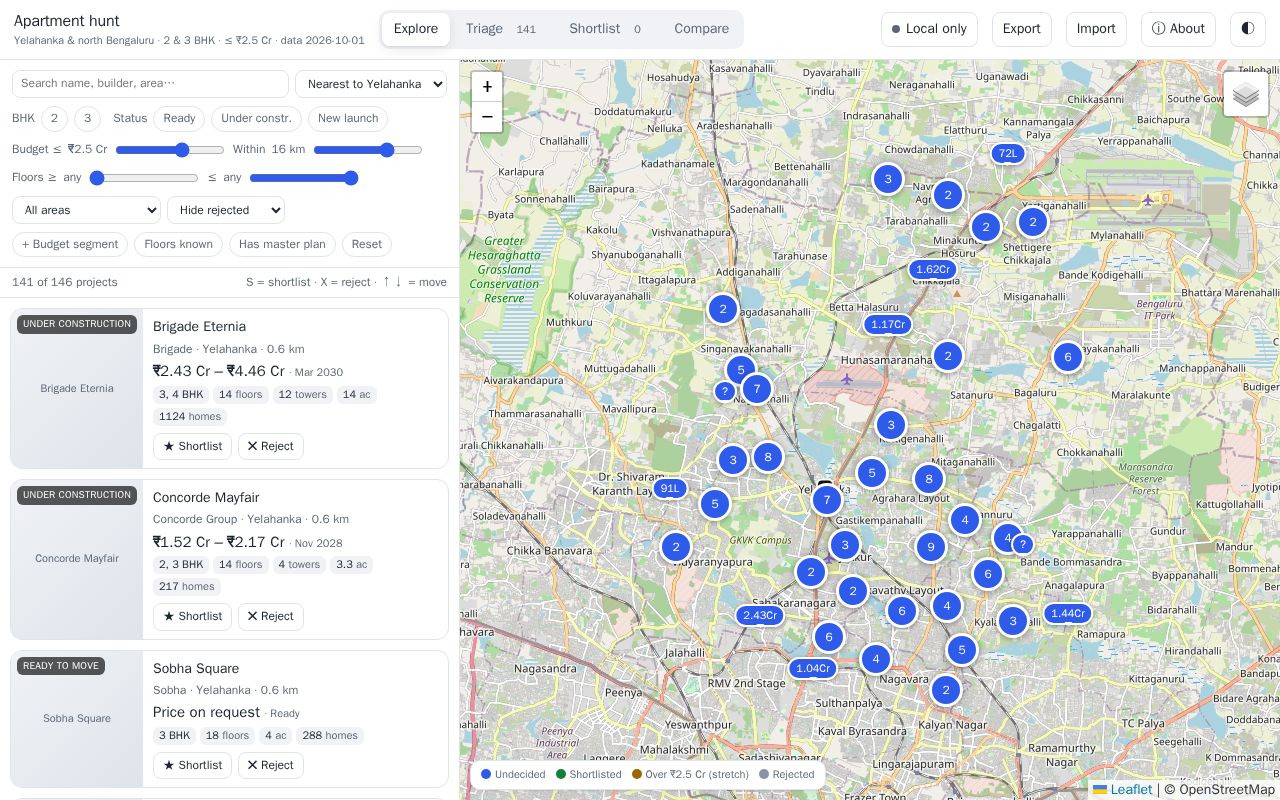This screenshot has height=800, width=1280.
Task: Enable the Under constr. status filter
Action: tap(256, 118)
